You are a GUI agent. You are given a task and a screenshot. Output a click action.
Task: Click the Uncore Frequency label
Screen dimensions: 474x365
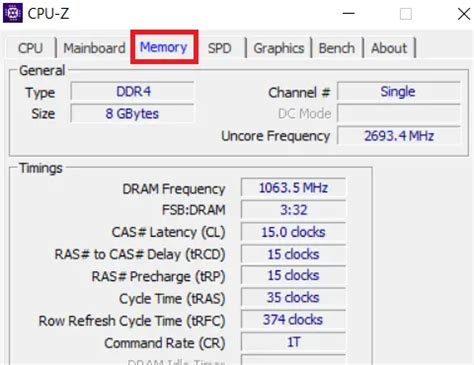(276, 136)
